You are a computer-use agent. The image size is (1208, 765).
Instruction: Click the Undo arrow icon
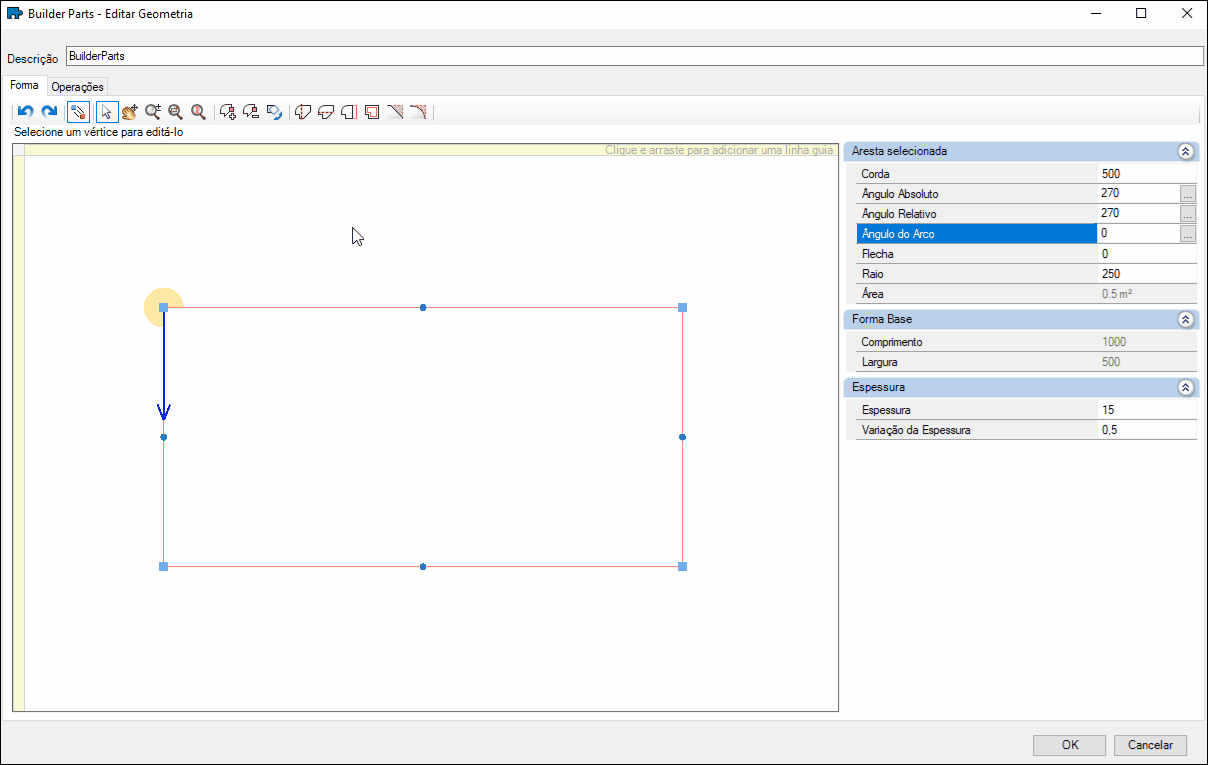tap(26, 112)
